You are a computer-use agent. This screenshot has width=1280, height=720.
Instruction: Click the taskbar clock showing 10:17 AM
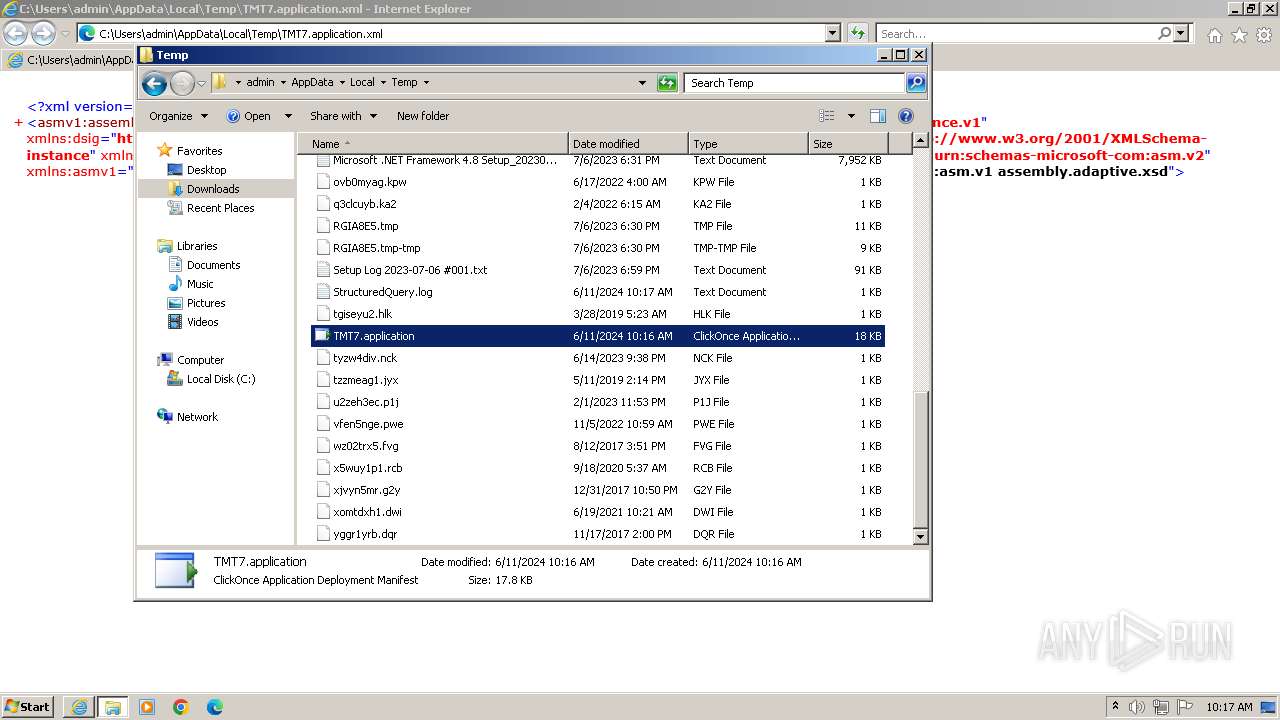coord(1229,707)
